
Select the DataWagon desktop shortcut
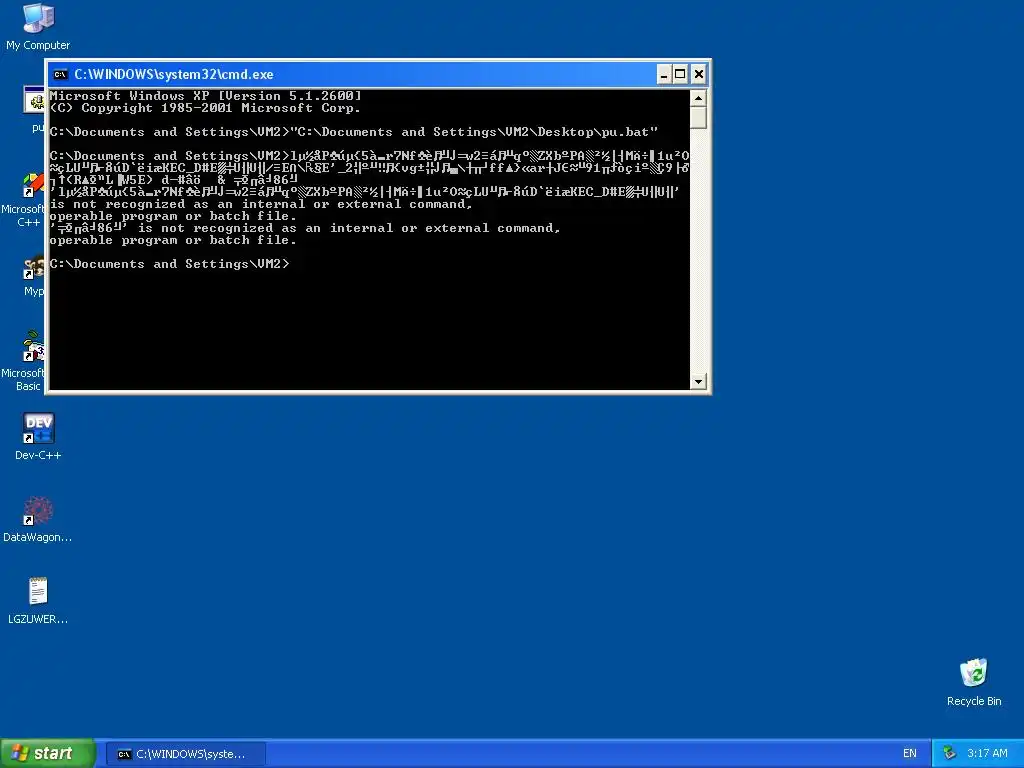38,519
